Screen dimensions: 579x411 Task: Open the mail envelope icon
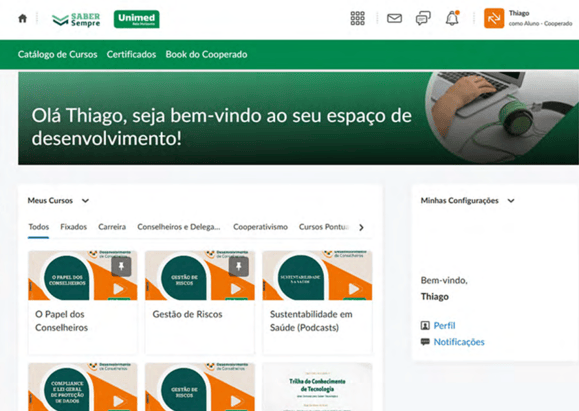coord(394,18)
